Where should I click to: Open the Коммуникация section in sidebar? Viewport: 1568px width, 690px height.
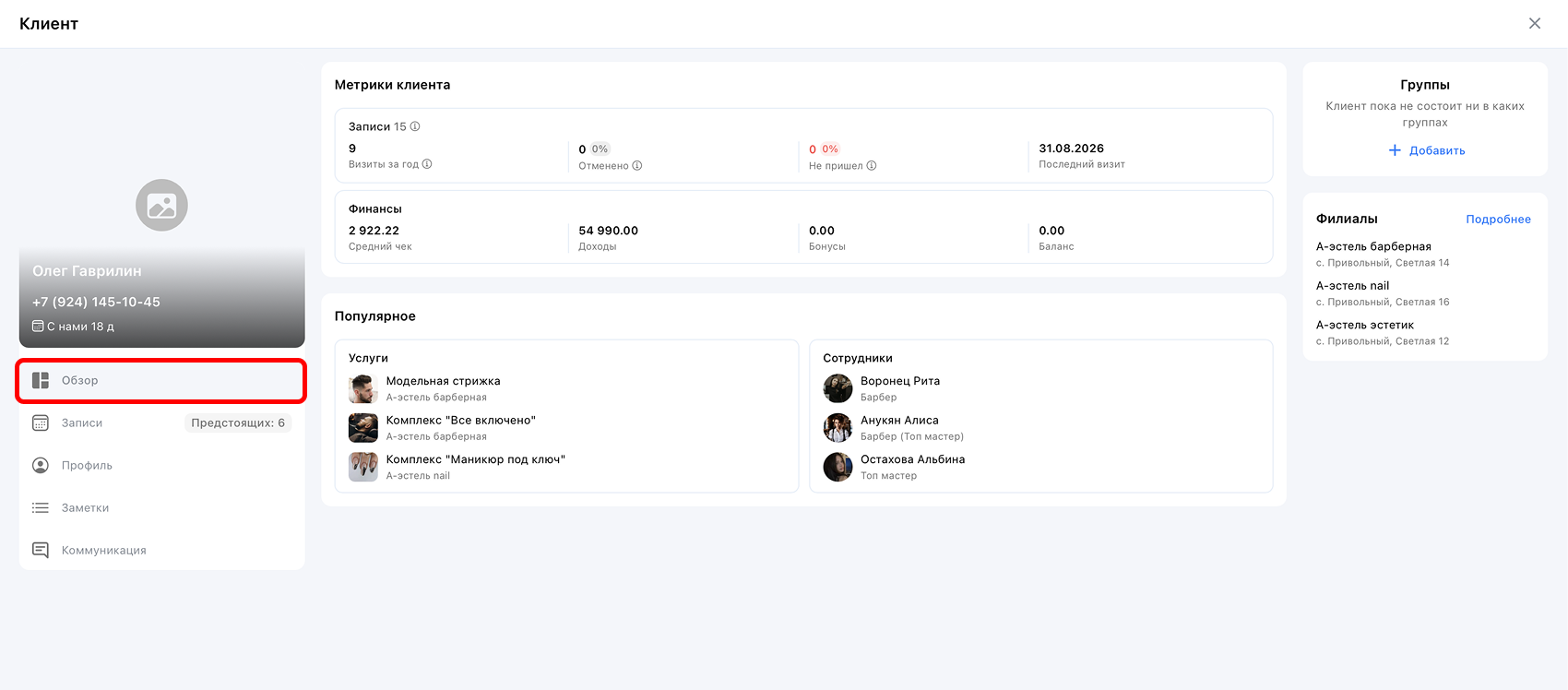161,551
